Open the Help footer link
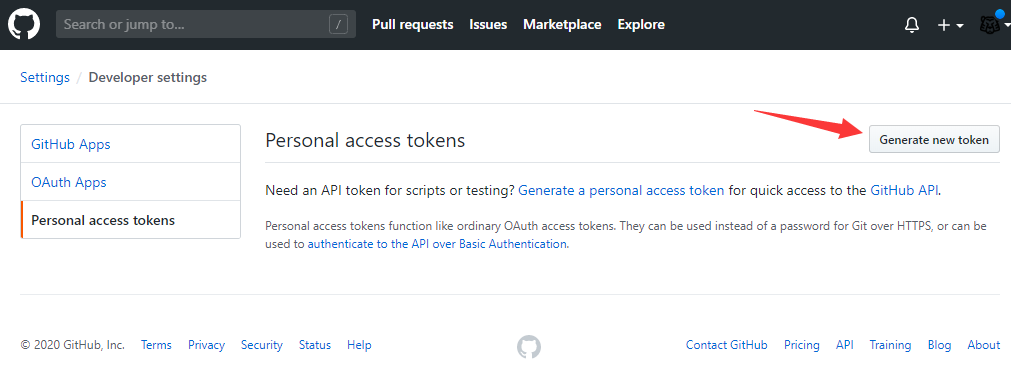The width and height of the screenshot is (1011, 381). [x=359, y=345]
